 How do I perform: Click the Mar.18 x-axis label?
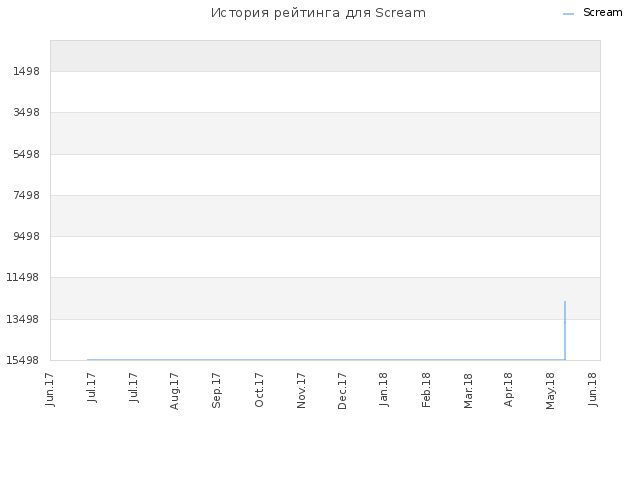pyautogui.click(x=468, y=391)
